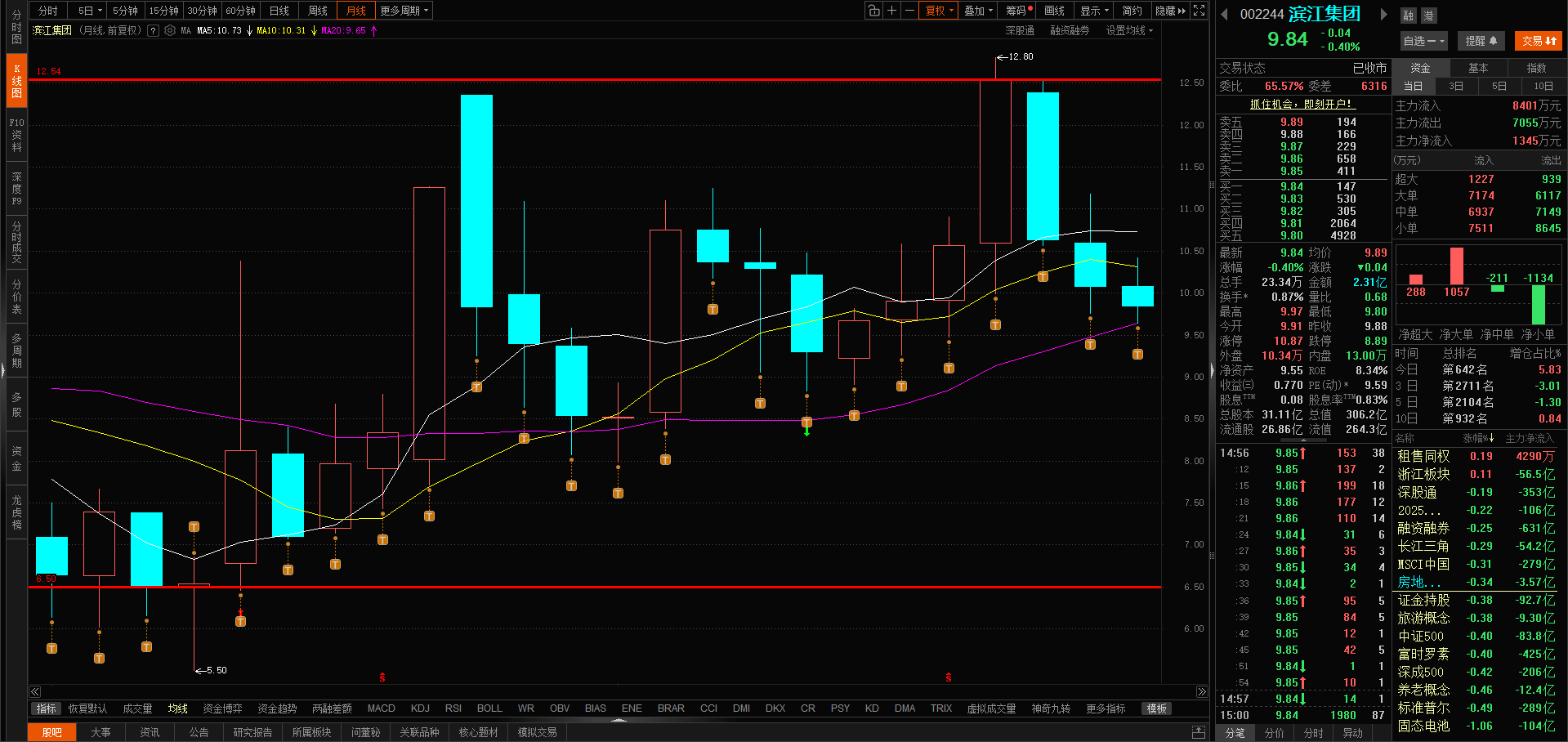This screenshot has width=1568, height=742.
Task: Toggle the KDJ indicator
Action: [420, 708]
